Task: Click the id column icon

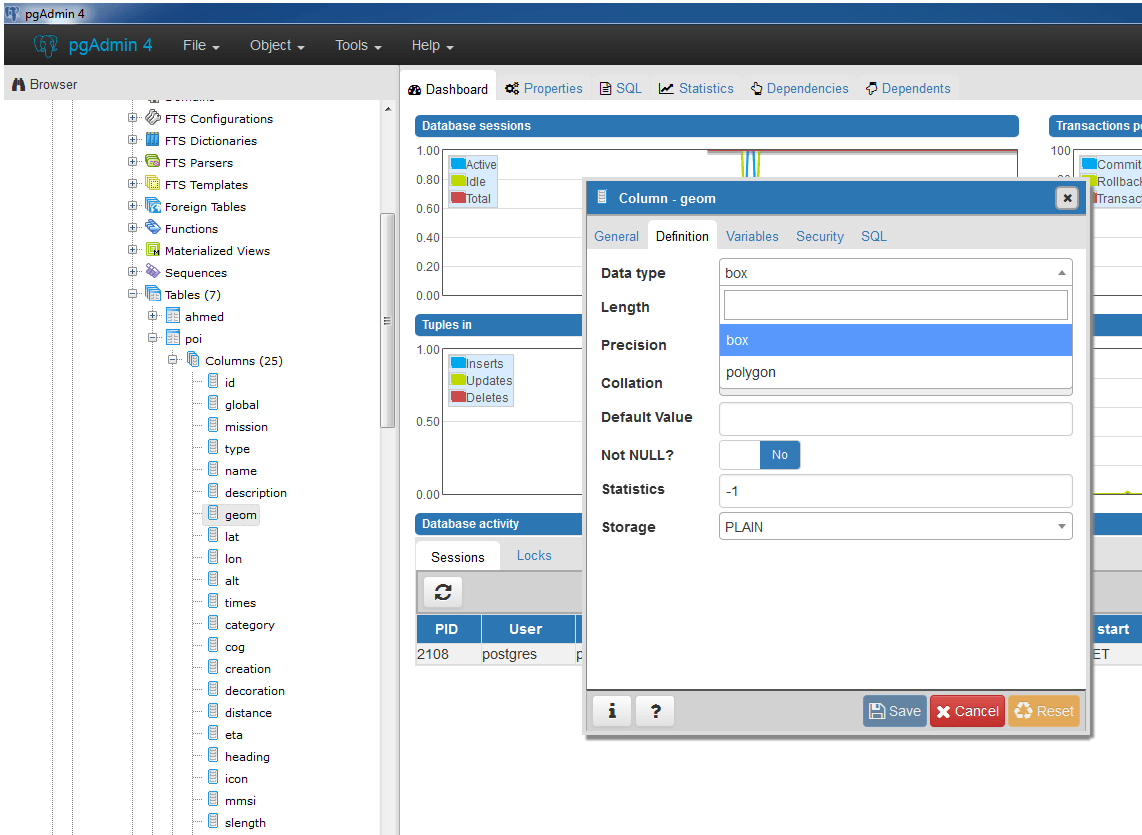Action: point(213,381)
